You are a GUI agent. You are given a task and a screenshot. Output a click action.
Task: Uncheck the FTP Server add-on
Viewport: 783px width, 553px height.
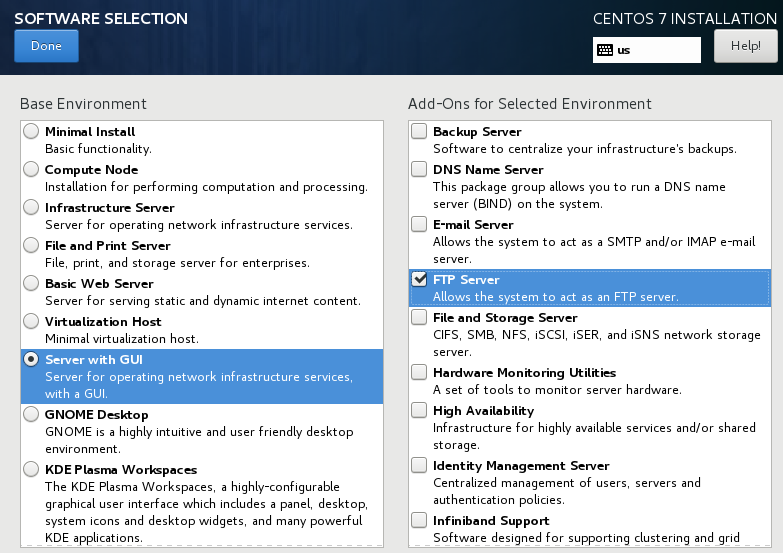pos(419,279)
